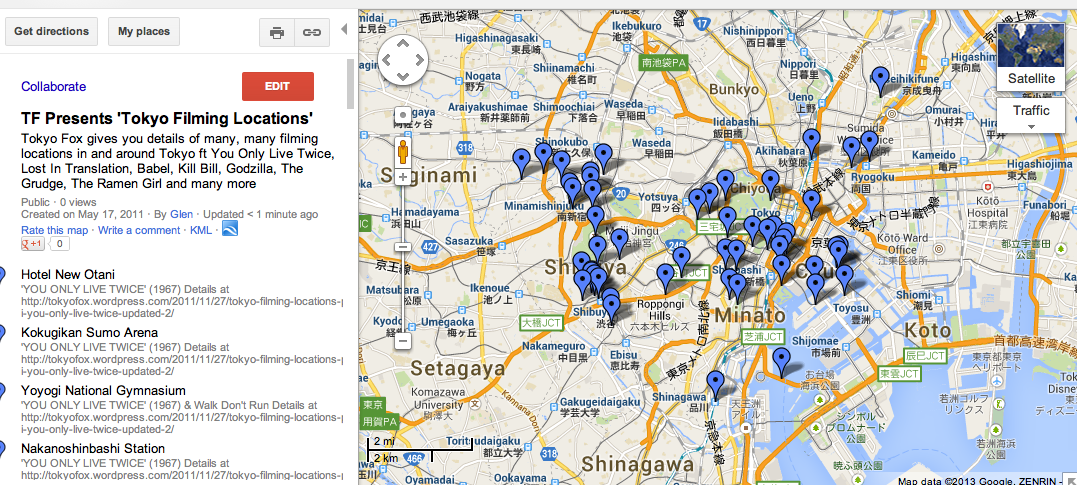Pan the map up using arrow control

point(403,45)
